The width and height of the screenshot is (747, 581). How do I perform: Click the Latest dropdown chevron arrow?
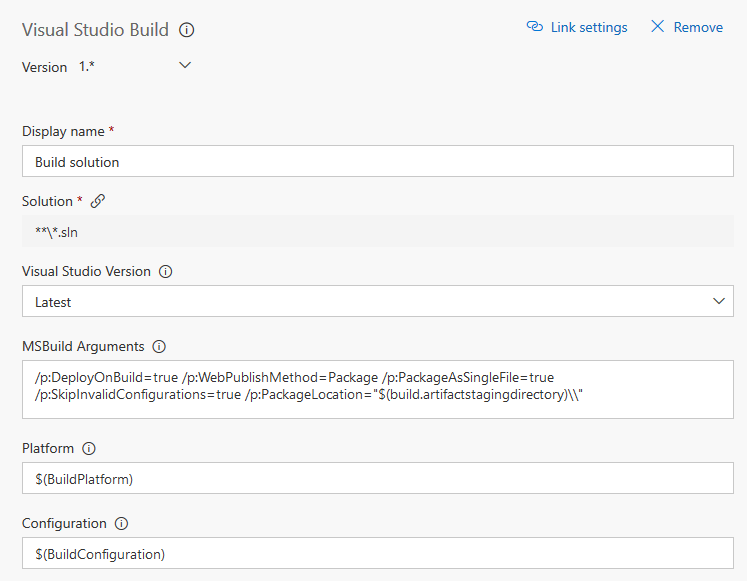pos(718,301)
